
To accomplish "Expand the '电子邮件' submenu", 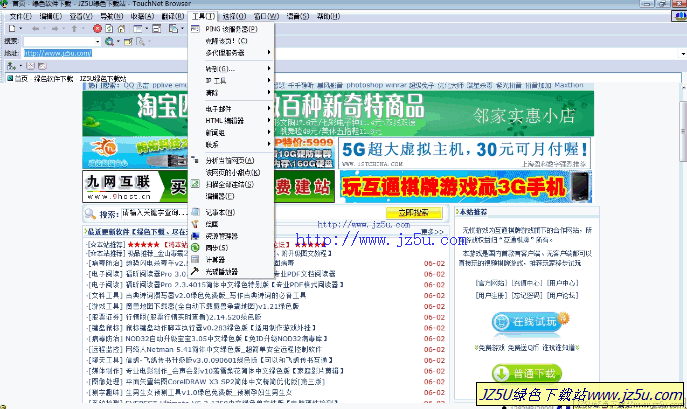I will [231, 109].
